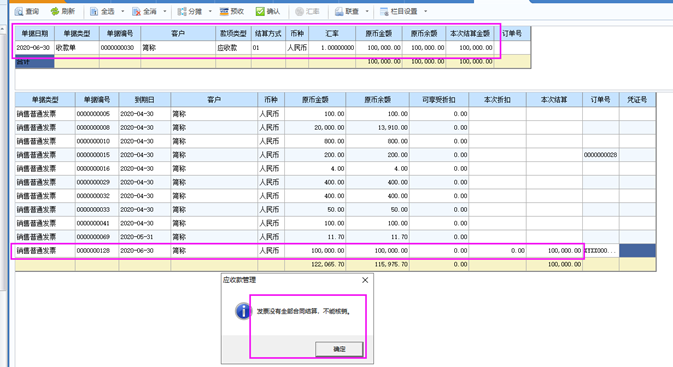This screenshot has height=367, width=673.
Task: Open the 联查 linked query icon
Action: (339, 12)
